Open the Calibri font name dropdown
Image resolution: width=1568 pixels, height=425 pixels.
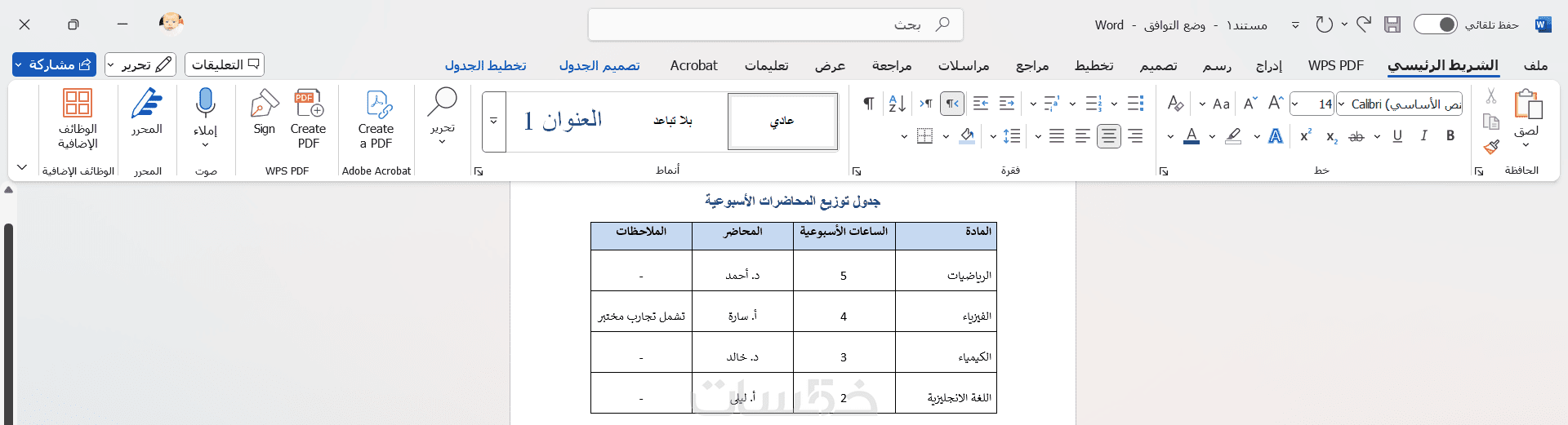pyautogui.click(x=1342, y=104)
